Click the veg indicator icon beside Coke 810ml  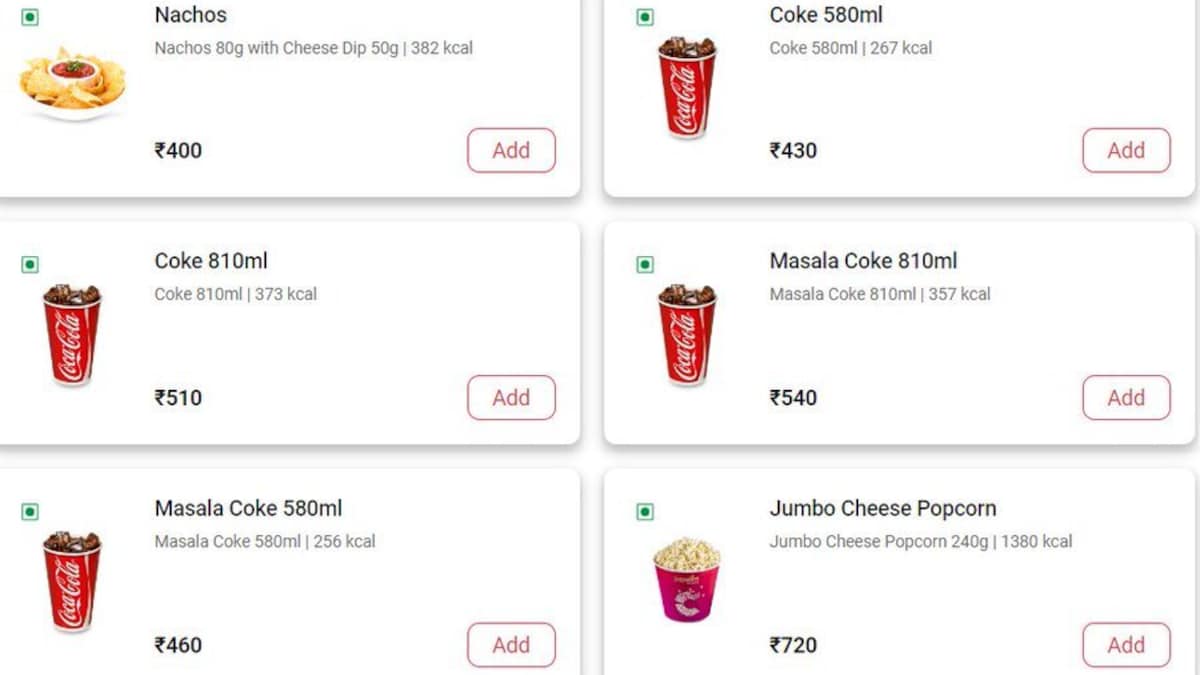tap(28, 262)
